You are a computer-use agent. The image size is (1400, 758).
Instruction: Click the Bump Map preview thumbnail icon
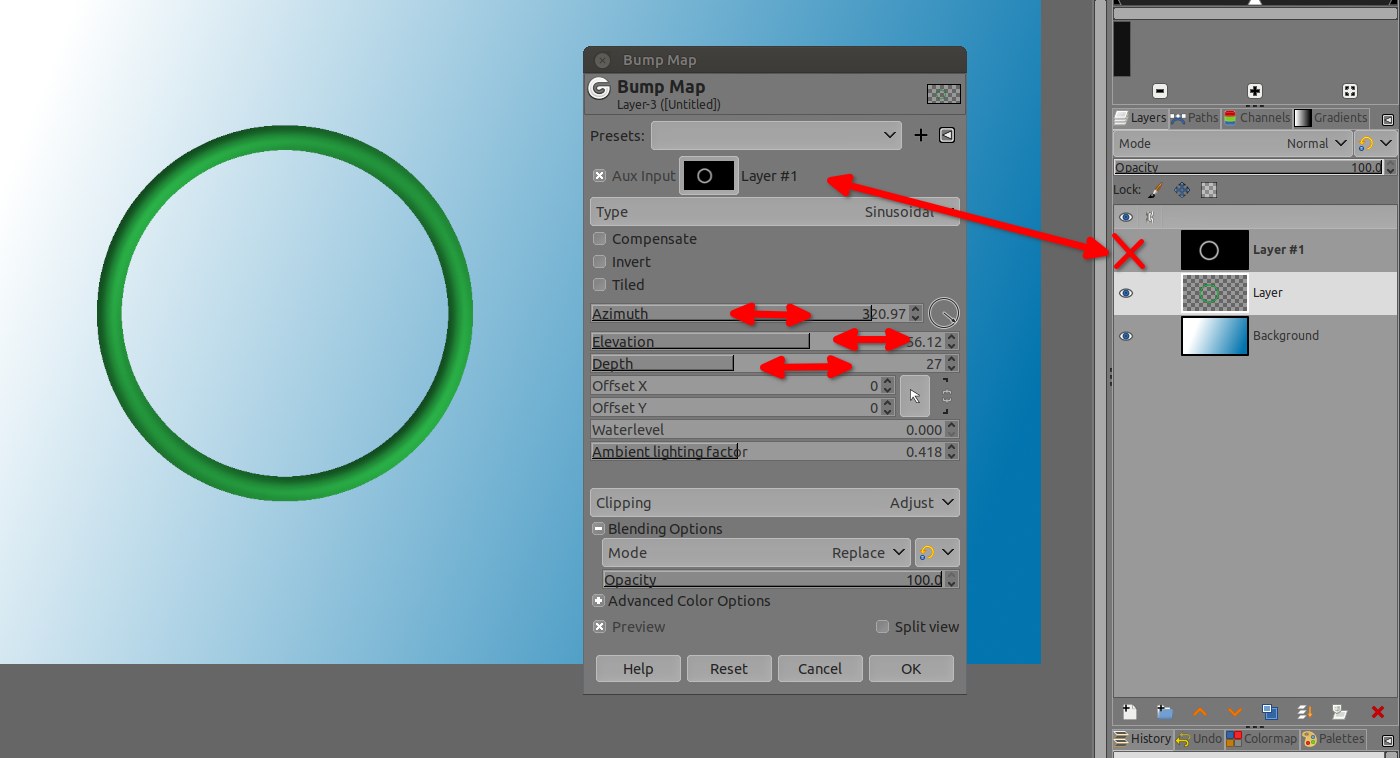[944, 94]
